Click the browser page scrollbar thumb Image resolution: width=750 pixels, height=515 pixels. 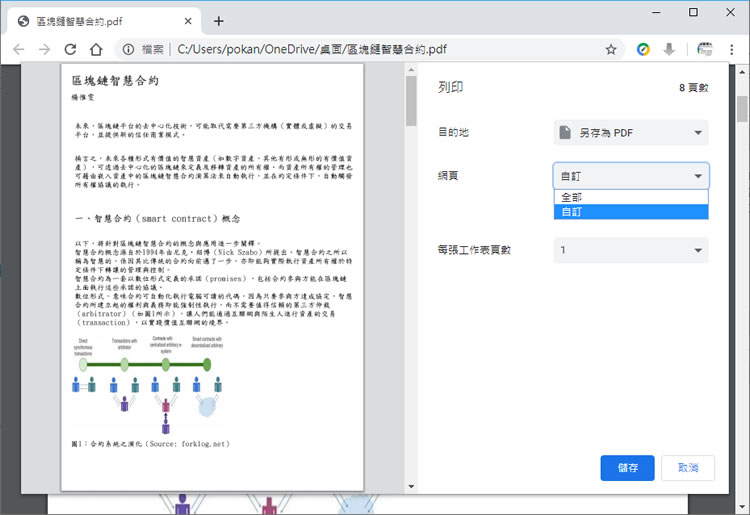click(742, 109)
